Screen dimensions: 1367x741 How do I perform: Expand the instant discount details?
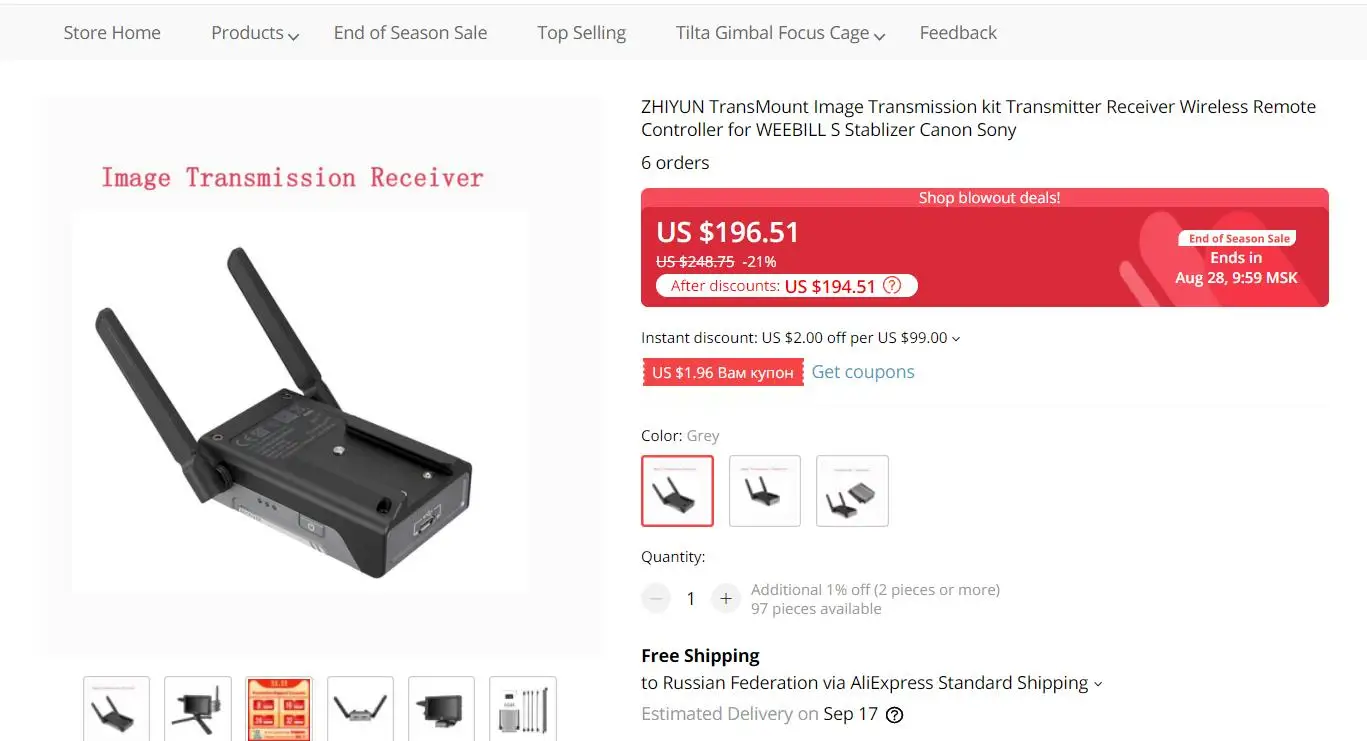[x=800, y=338]
